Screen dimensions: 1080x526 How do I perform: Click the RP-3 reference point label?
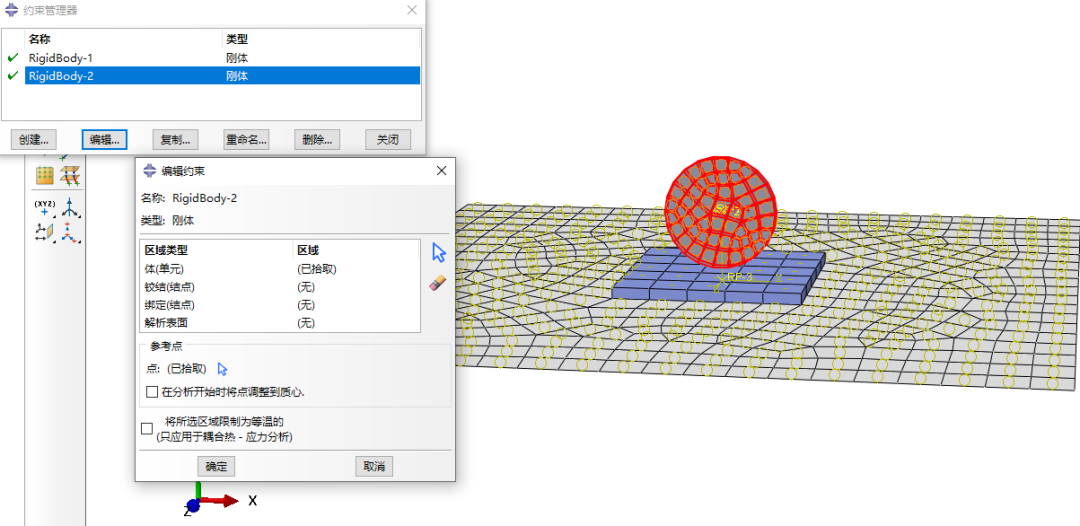[742, 275]
